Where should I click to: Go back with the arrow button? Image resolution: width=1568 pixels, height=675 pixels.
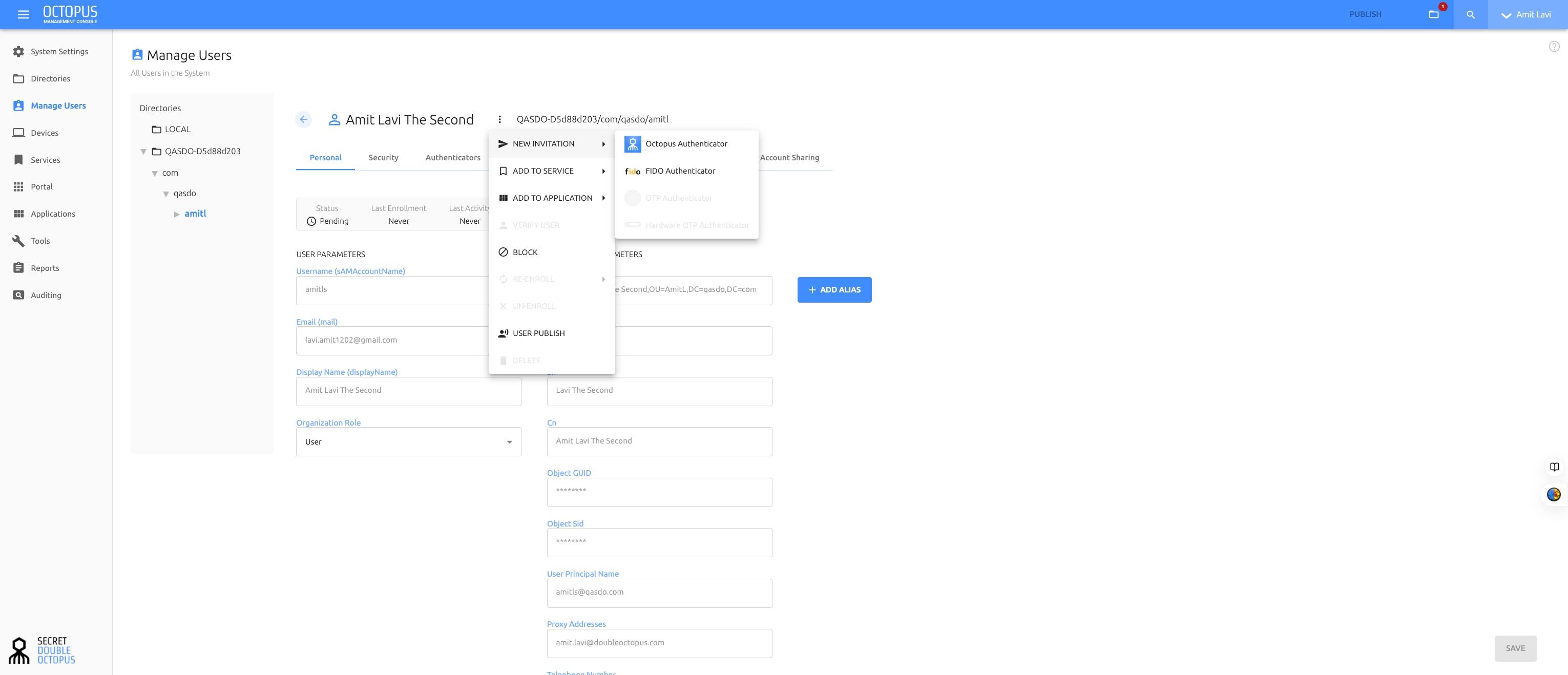(304, 119)
